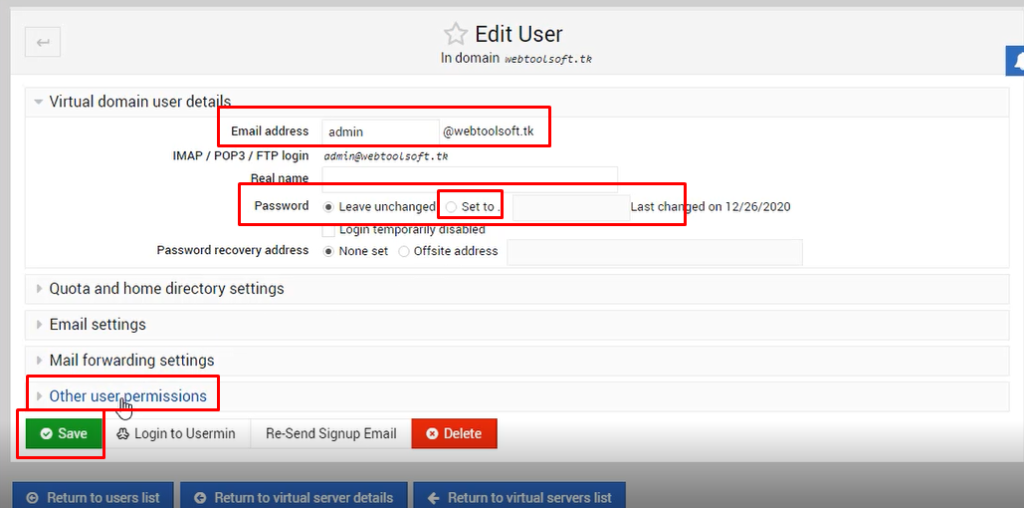Click the webtoolsoft.tk domain subtitle
Image resolution: width=1024 pixels, height=508 pixels.
pyautogui.click(x=549, y=59)
